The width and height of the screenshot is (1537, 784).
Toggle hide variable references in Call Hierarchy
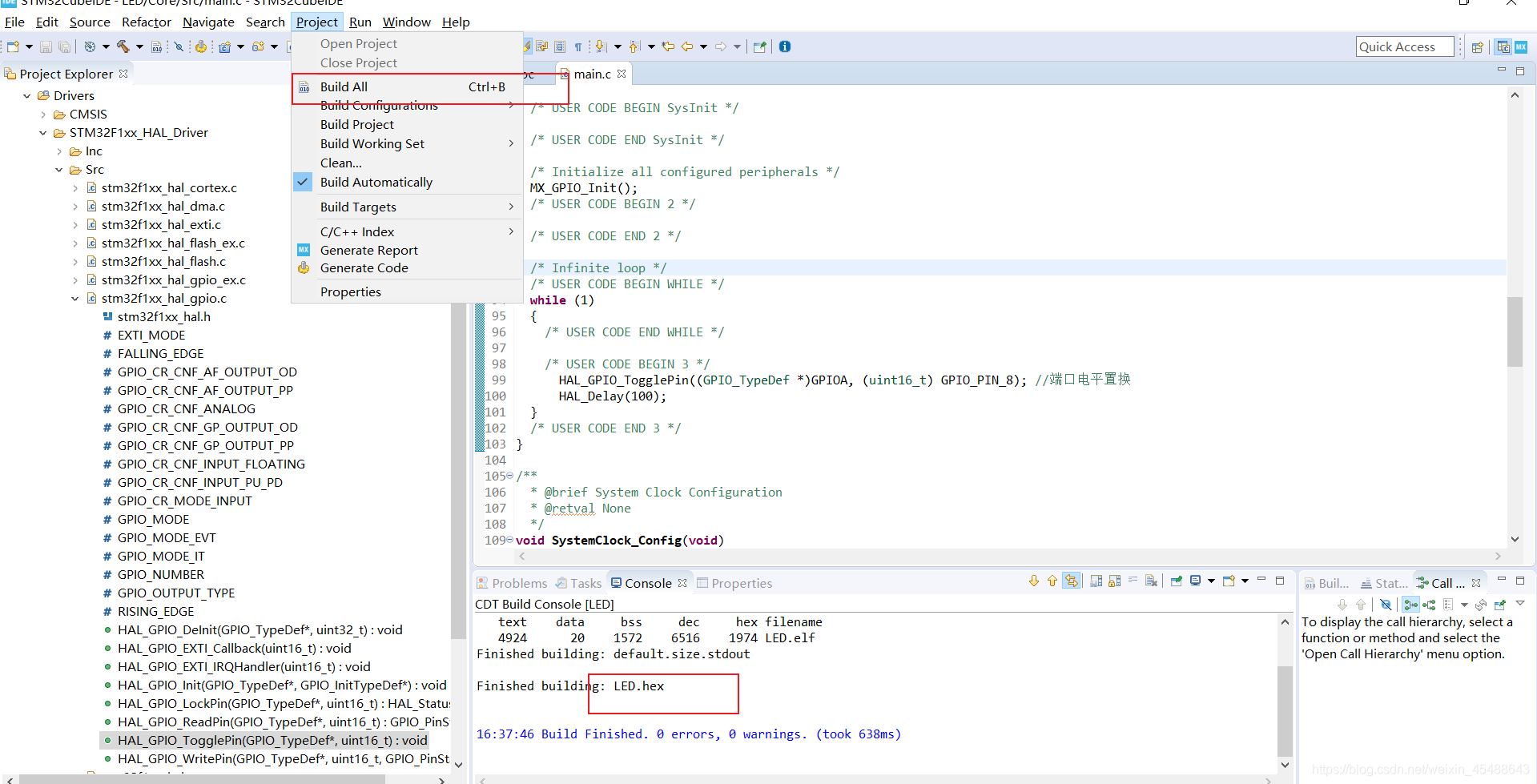[x=1386, y=605]
